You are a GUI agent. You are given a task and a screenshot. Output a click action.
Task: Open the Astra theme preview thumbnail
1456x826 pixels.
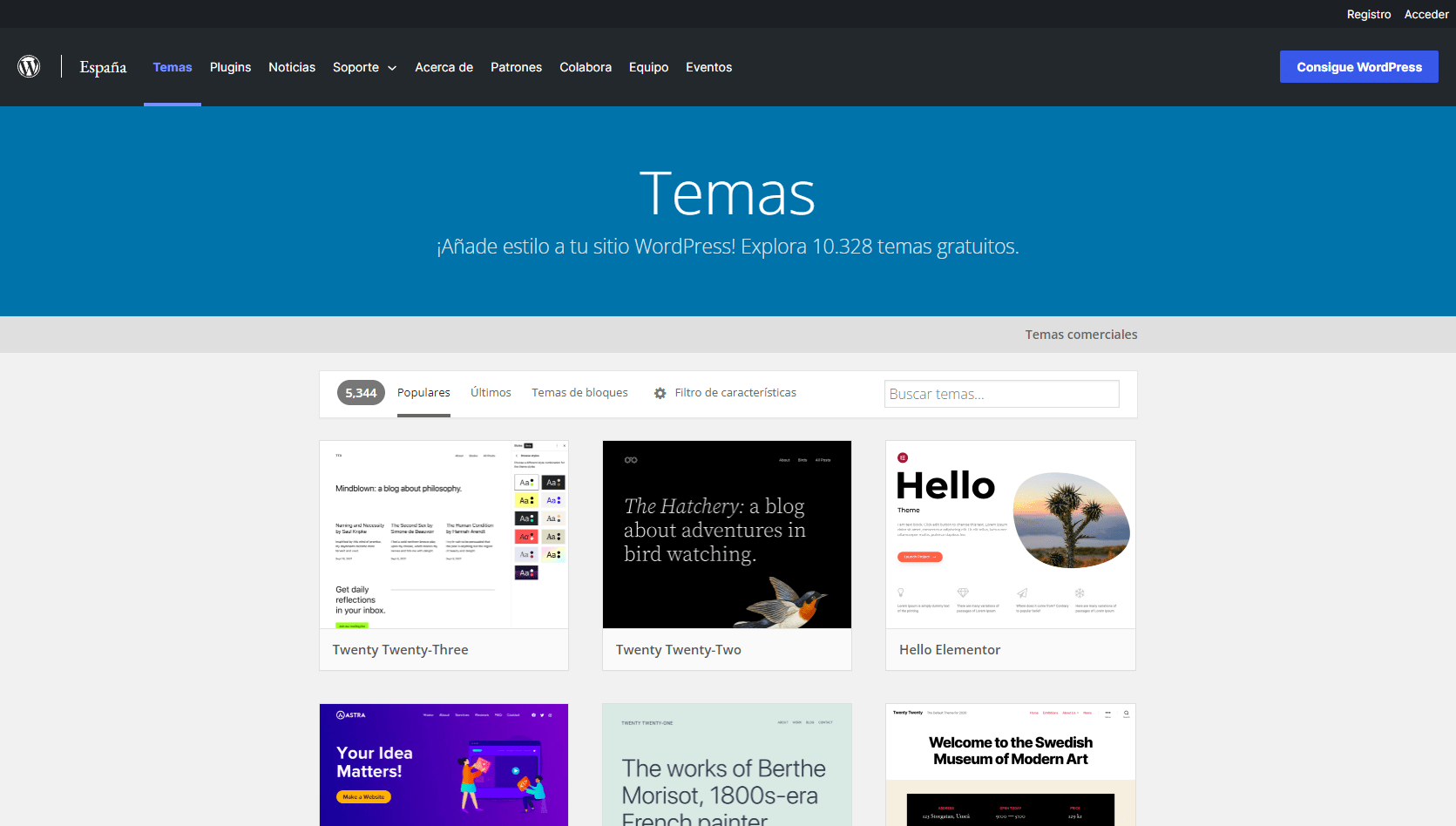tap(444, 765)
